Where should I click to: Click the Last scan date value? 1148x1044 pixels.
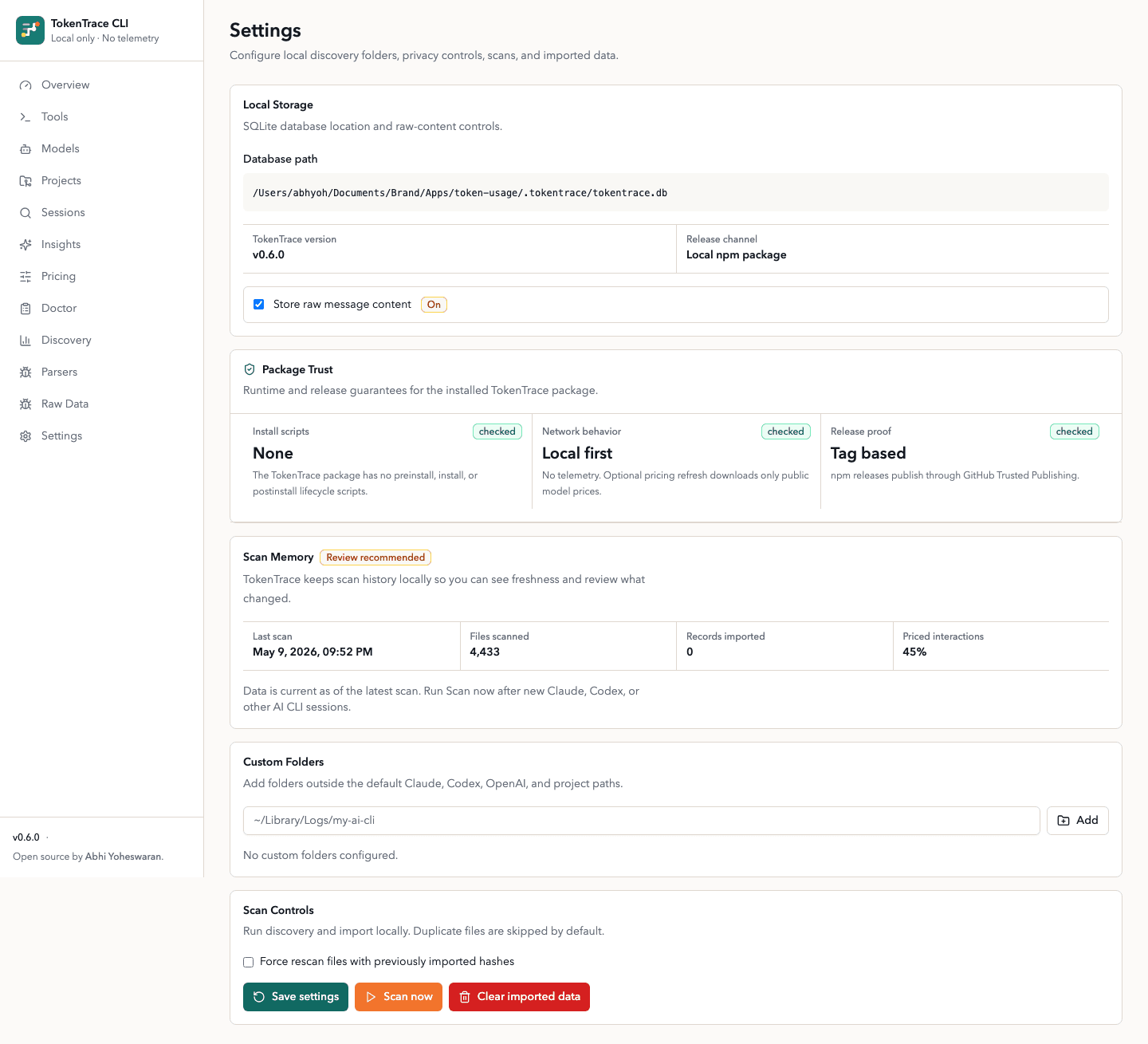[x=313, y=652]
